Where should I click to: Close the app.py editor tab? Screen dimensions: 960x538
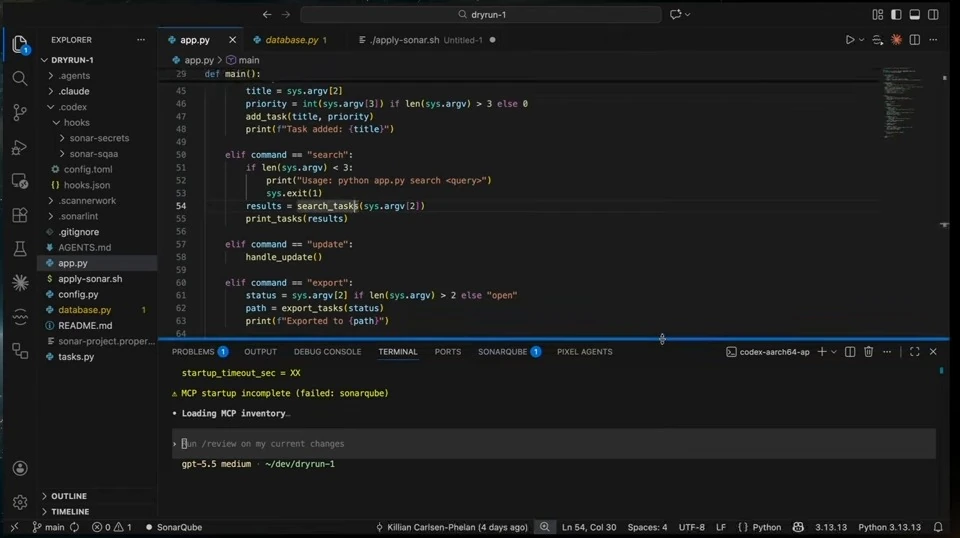[x=232, y=40]
